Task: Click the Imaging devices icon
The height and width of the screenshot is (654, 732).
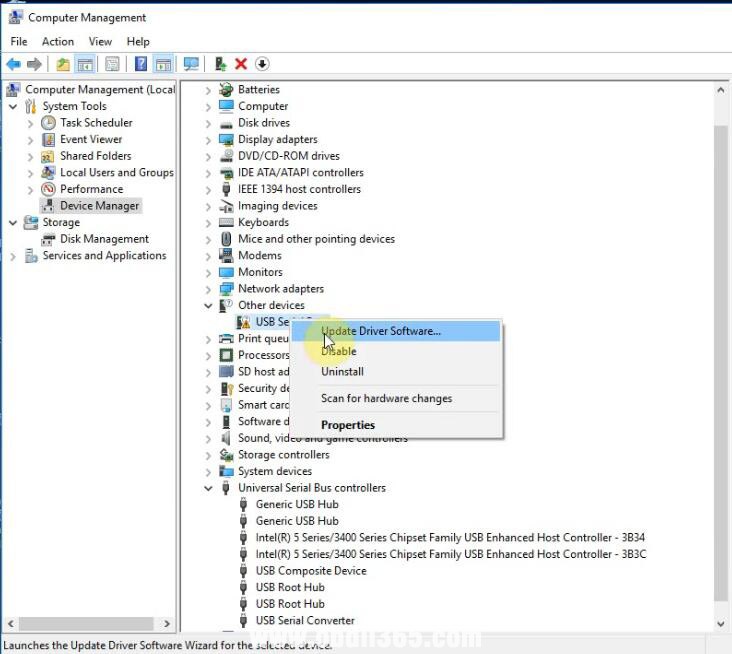Action: pos(226,206)
